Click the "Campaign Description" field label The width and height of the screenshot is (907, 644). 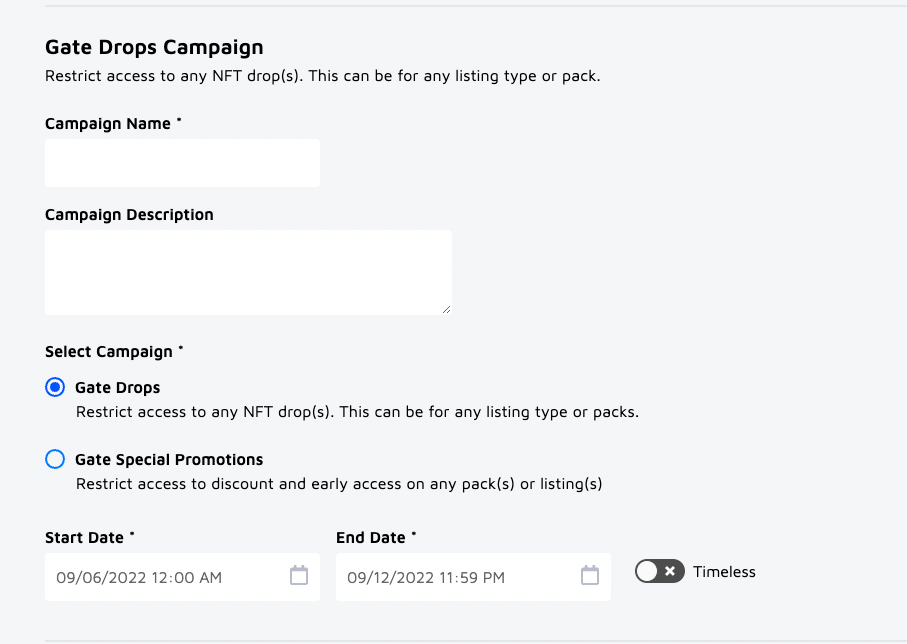129,215
